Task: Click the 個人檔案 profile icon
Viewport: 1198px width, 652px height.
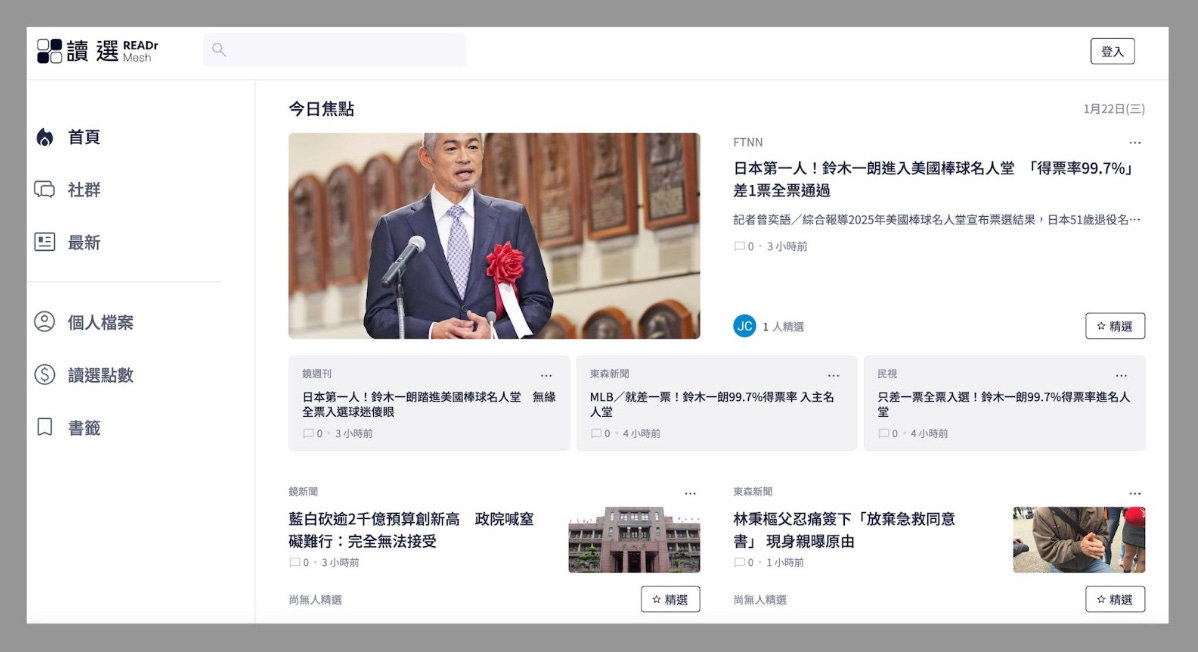Action: tap(44, 322)
